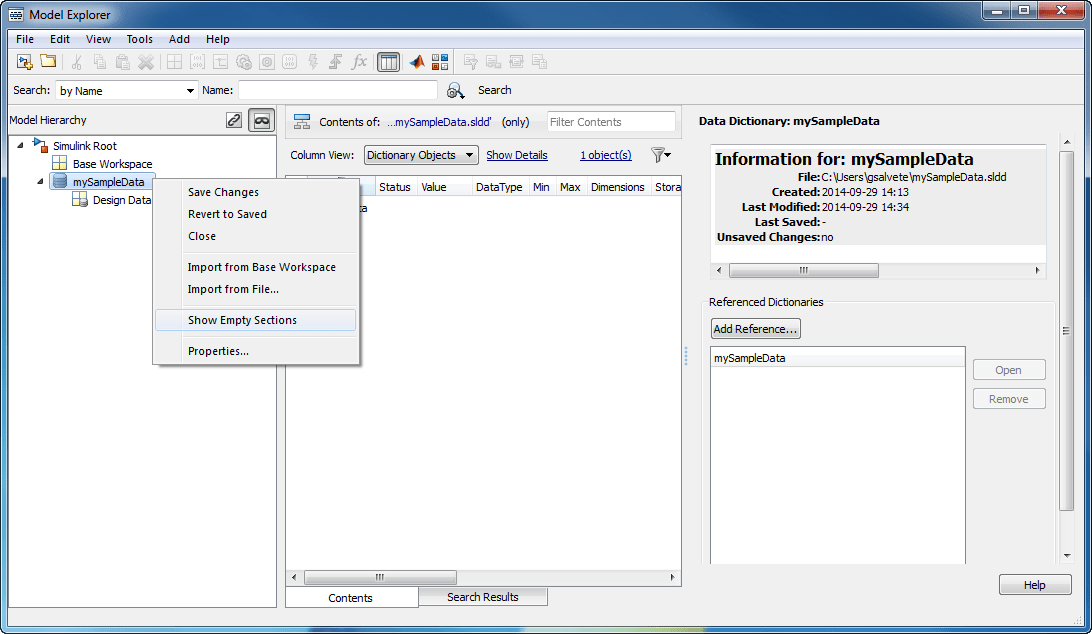Viewport: 1092px width, 634px height.
Task: Click the Show Details link
Action: [516, 155]
